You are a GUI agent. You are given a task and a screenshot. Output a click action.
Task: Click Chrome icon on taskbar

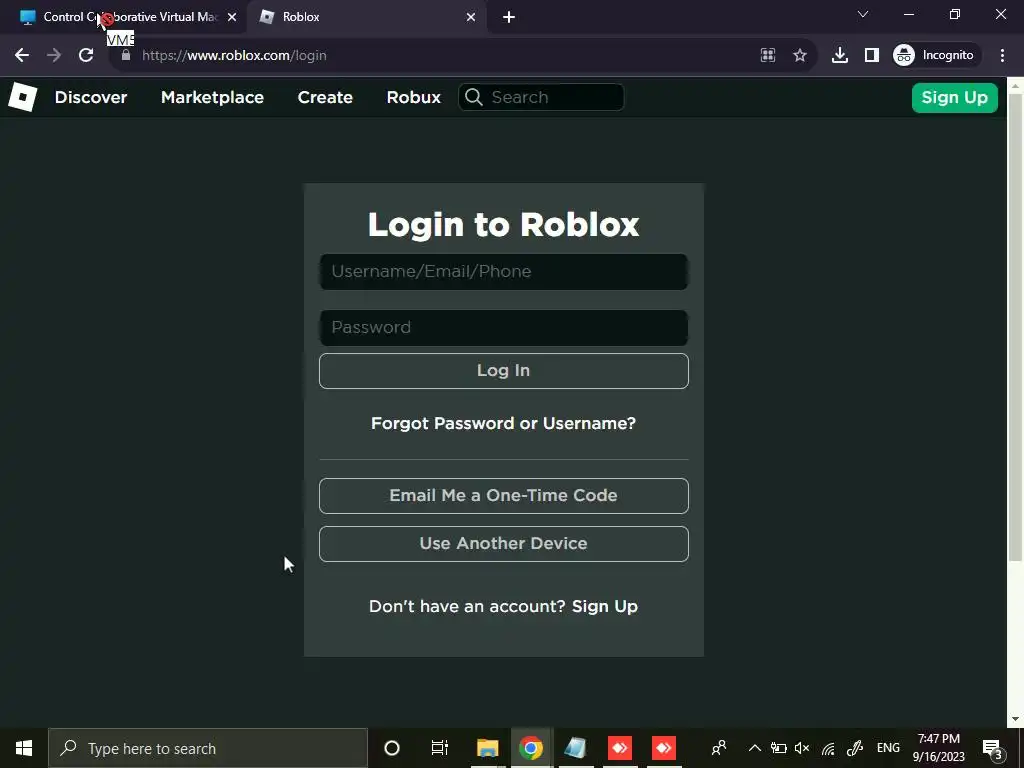click(531, 748)
